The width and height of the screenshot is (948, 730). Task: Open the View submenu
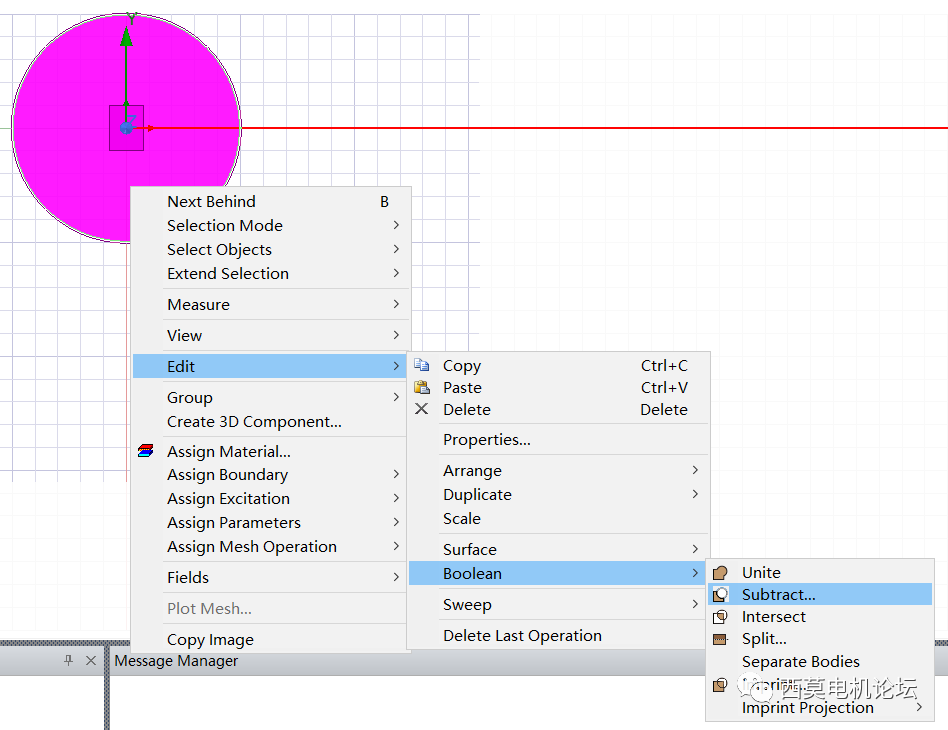coord(271,336)
